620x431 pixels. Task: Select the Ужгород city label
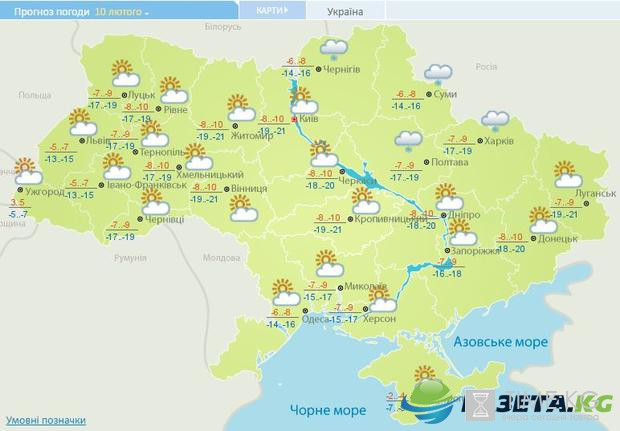click(45, 192)
